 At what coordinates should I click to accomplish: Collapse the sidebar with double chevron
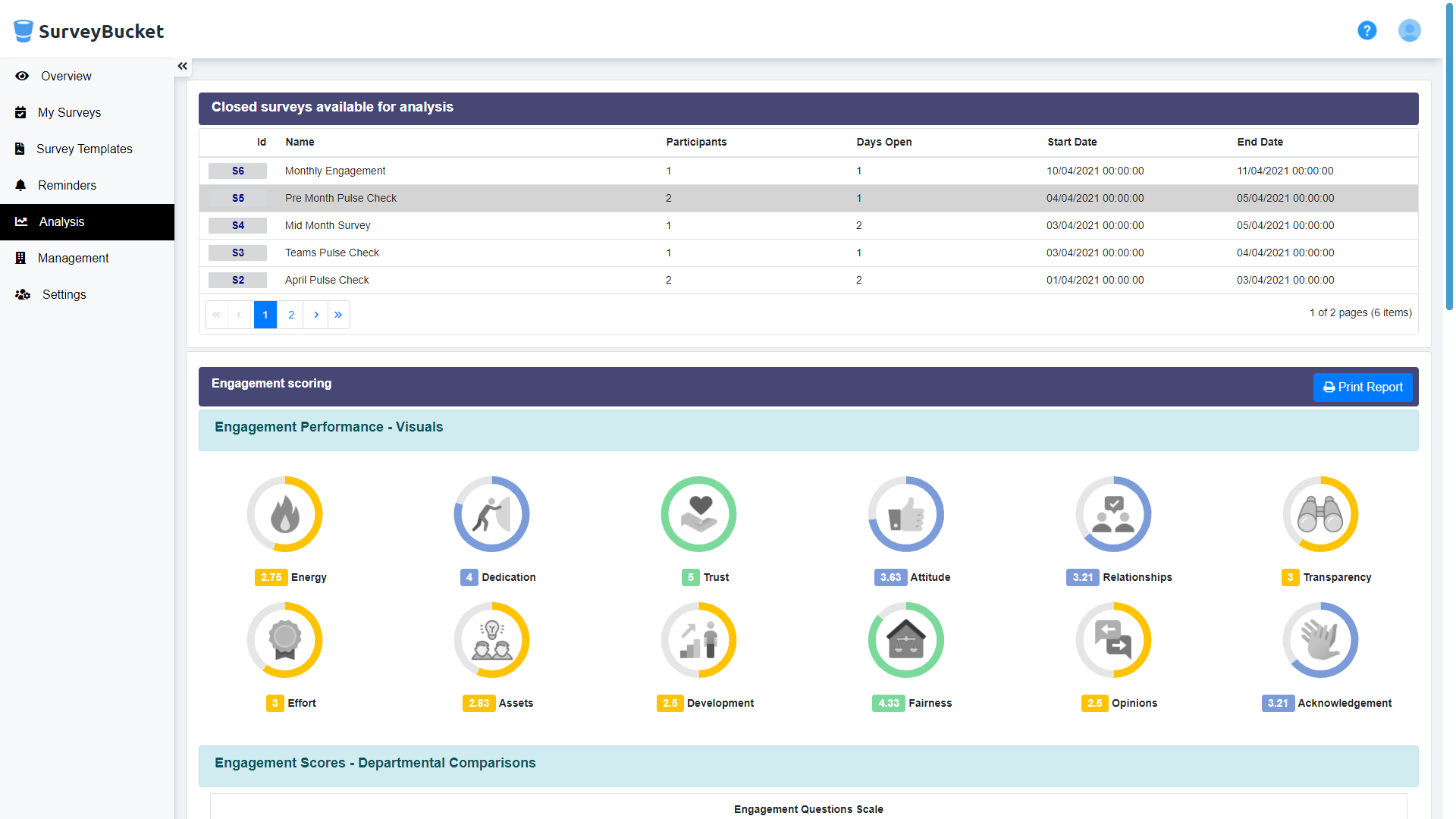[183, 66]
